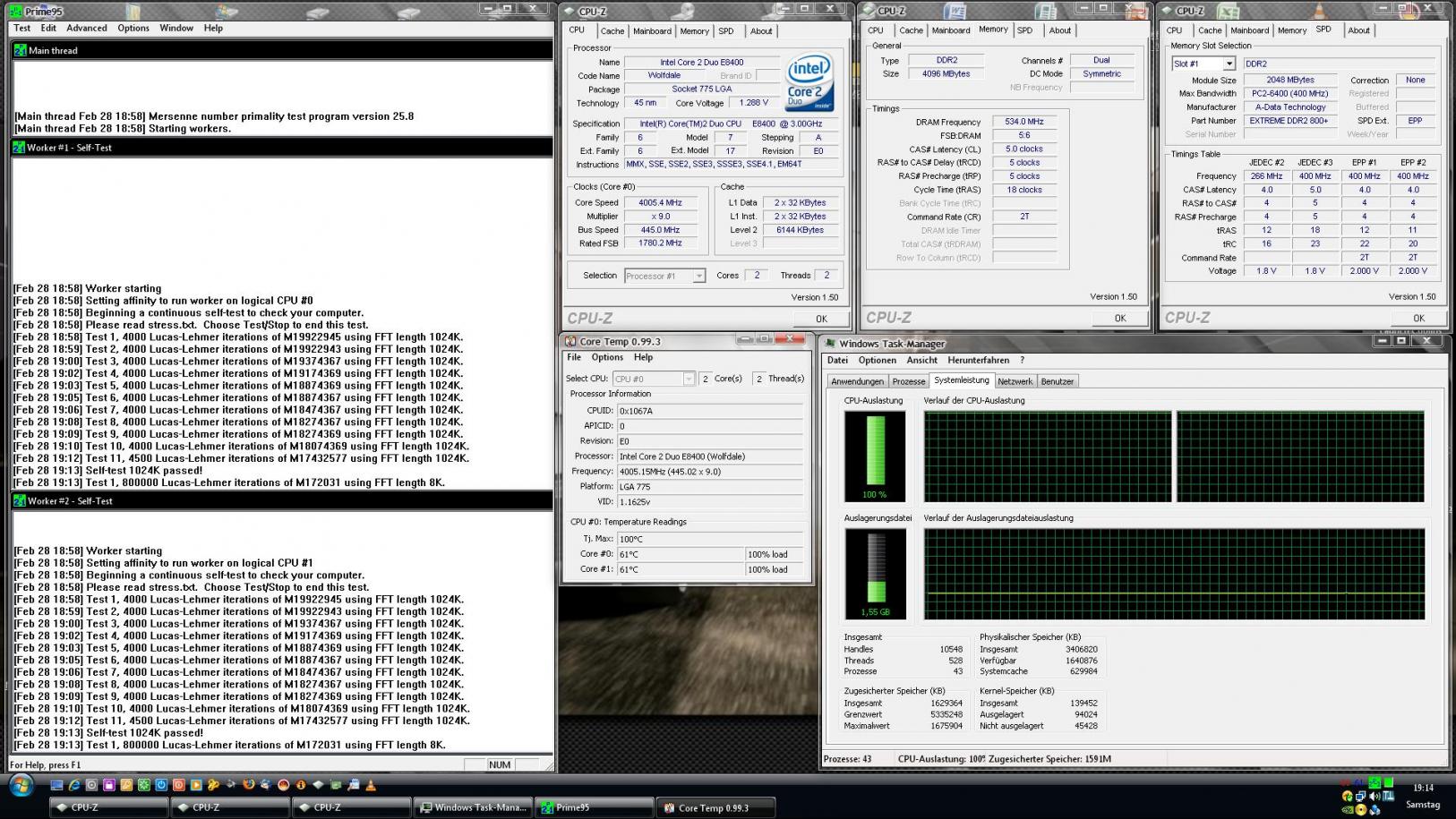Click the Worker #1 Self-Test window icon
This screenshot has width=1456, height=819.
tap(19, 147)
